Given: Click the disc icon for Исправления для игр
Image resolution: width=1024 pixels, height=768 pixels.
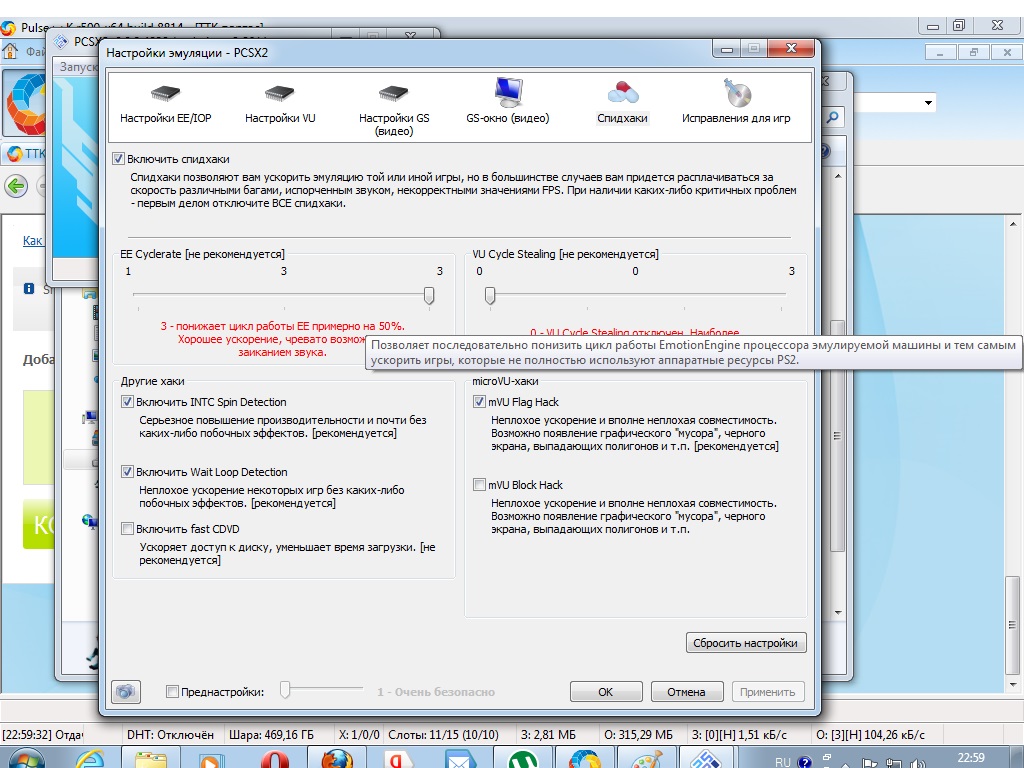Looking at the screenshot, I should click(737, 93).
